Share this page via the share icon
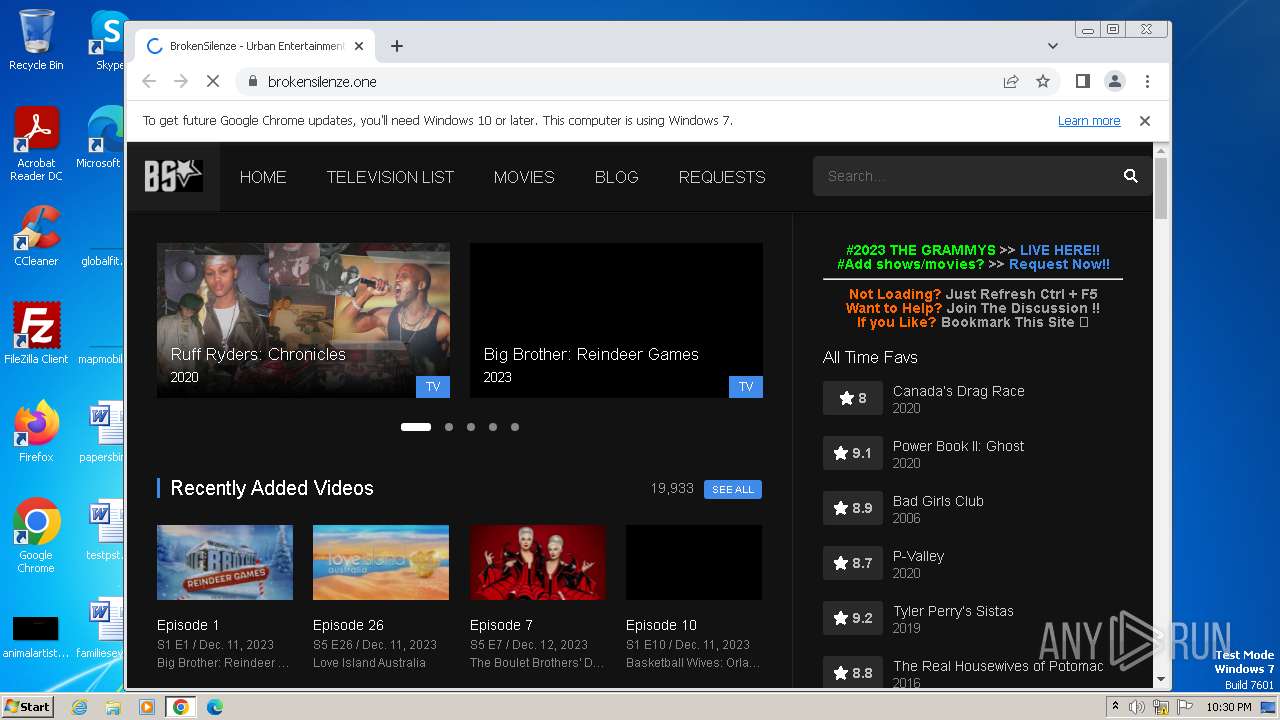This screenshot has height=720, width=1280. click(x=1011, y=82)
